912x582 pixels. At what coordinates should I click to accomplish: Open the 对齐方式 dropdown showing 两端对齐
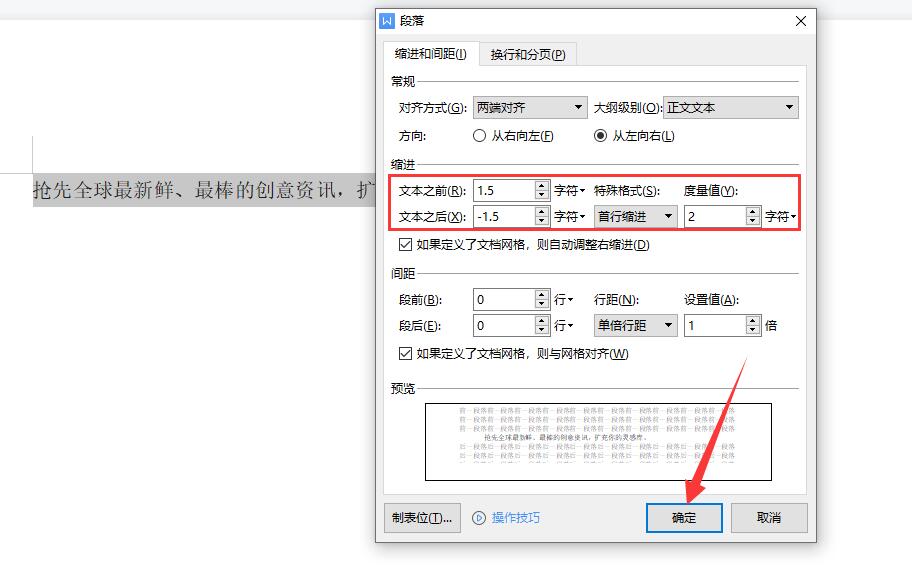click(x=530, y=107)
